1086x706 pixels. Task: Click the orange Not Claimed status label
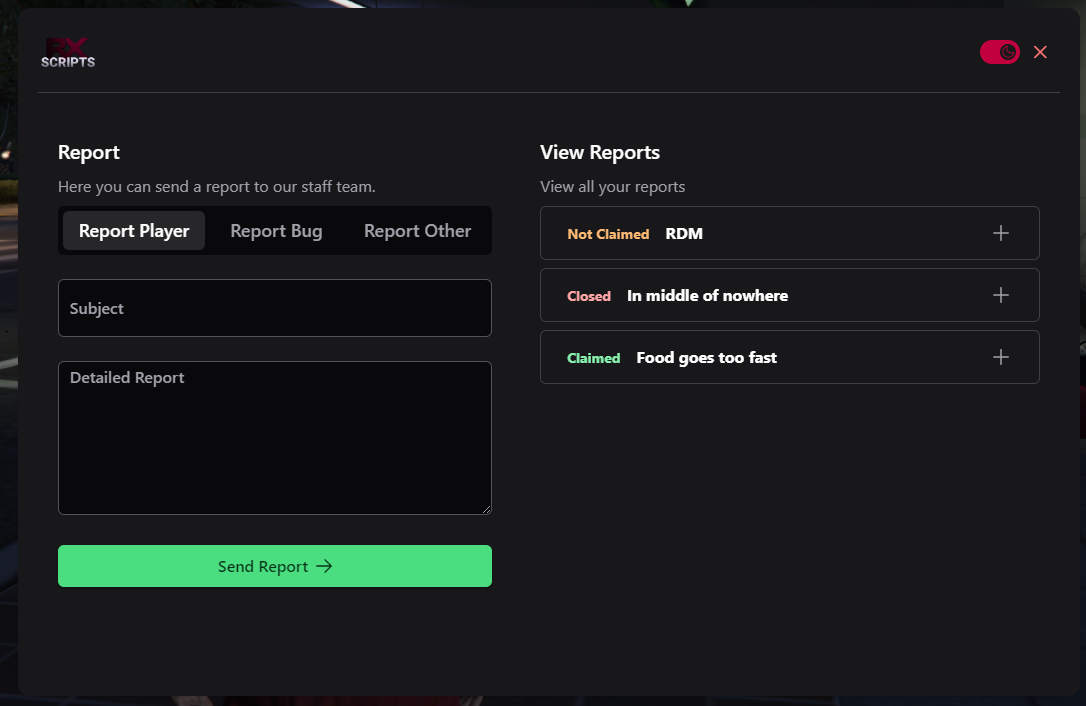point(608,234)
